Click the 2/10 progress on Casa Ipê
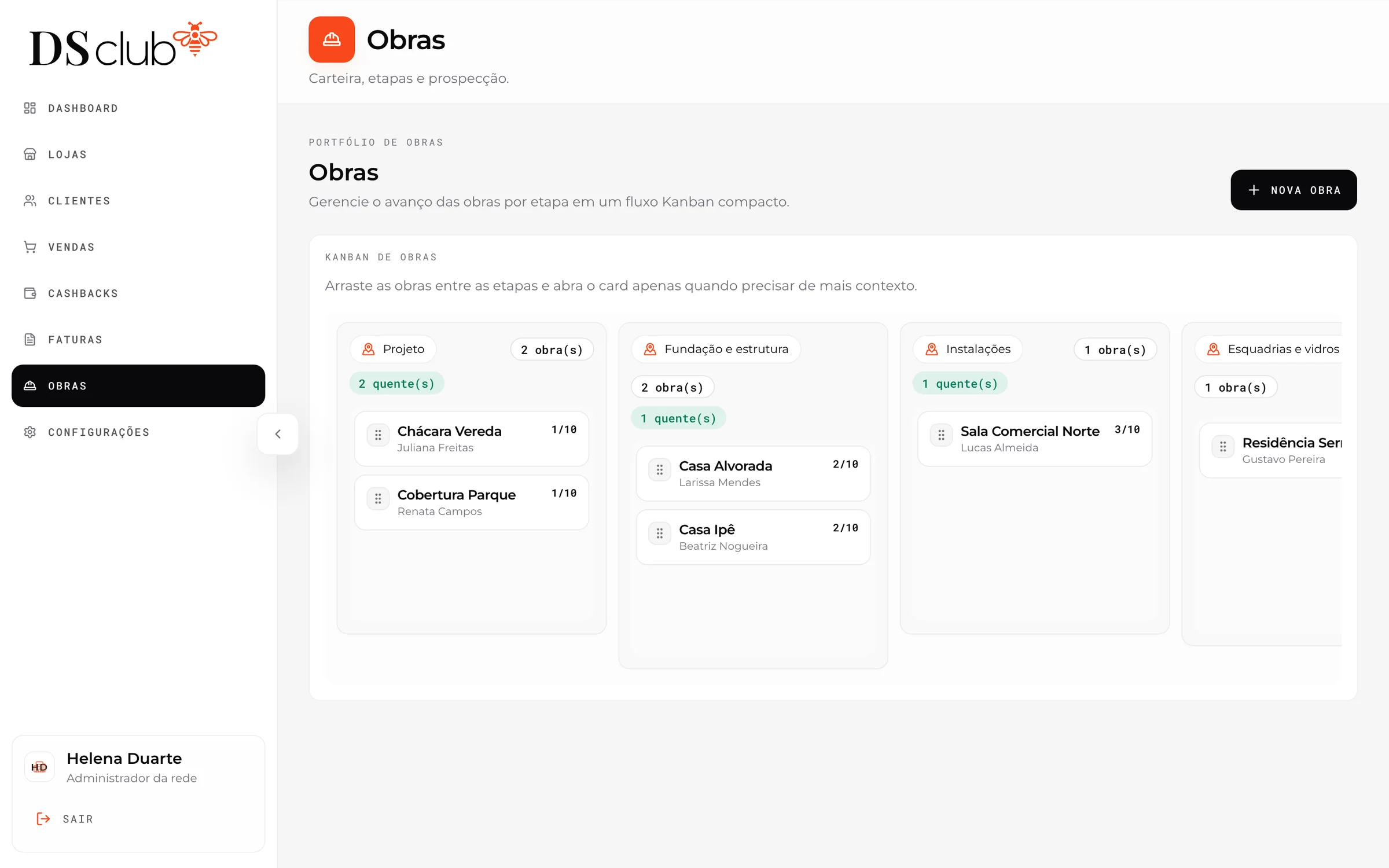 click(x=846, y=528)
